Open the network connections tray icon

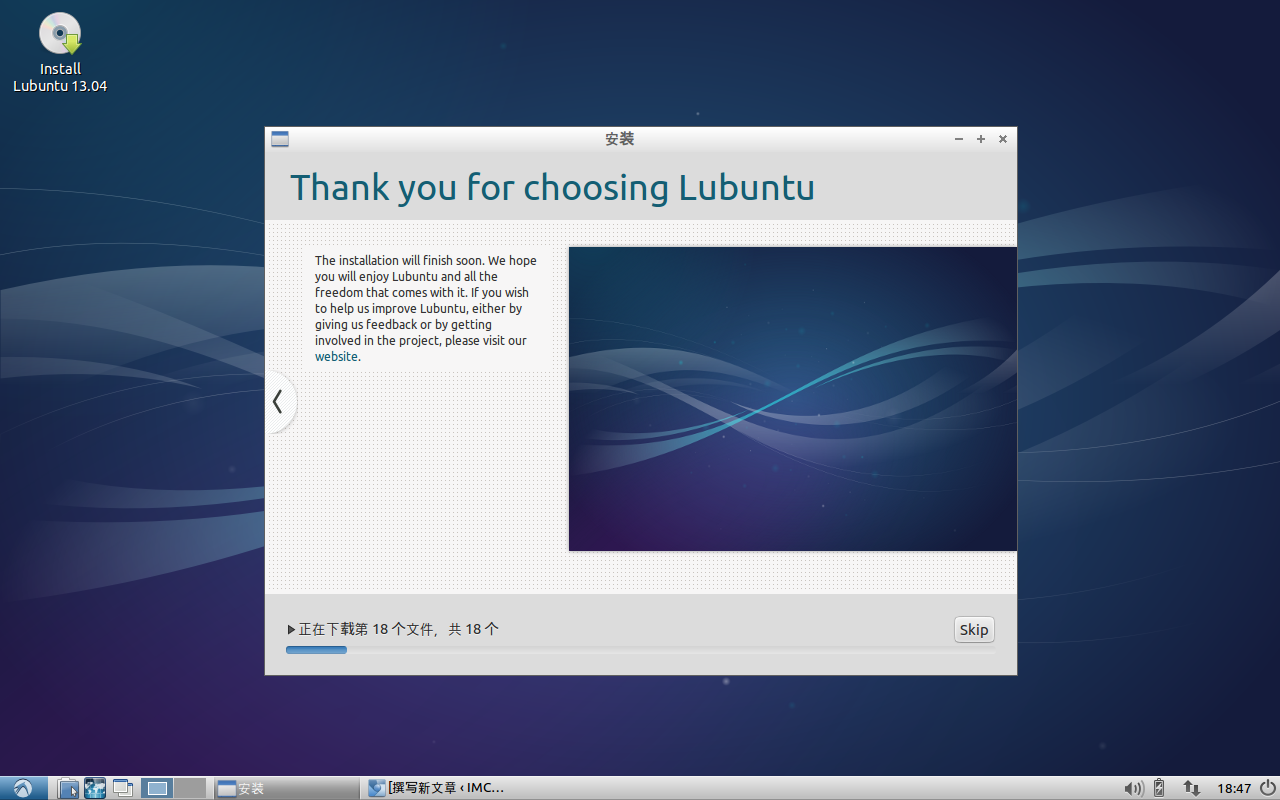[x=1191, y=788]
